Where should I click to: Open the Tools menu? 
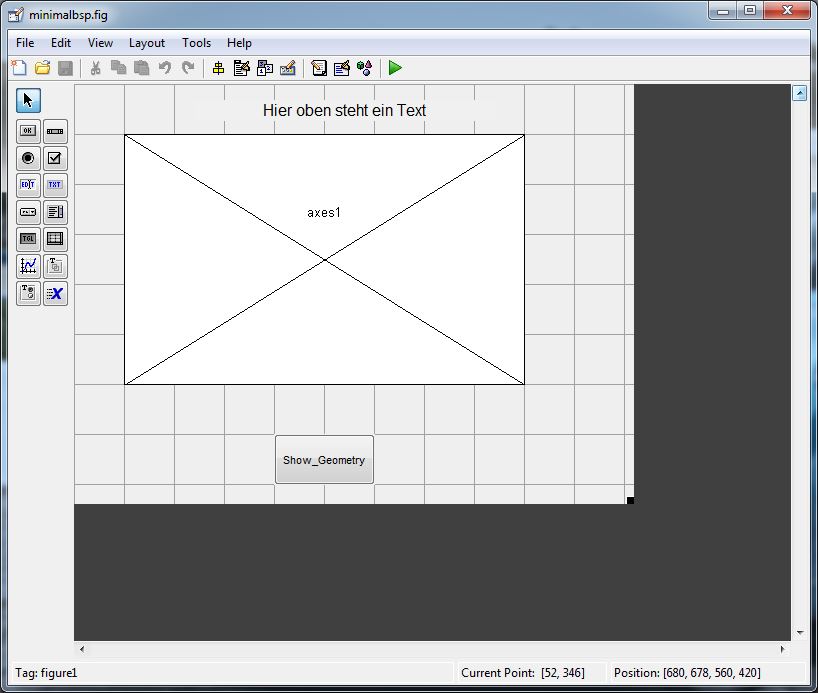tap(196, 43)
